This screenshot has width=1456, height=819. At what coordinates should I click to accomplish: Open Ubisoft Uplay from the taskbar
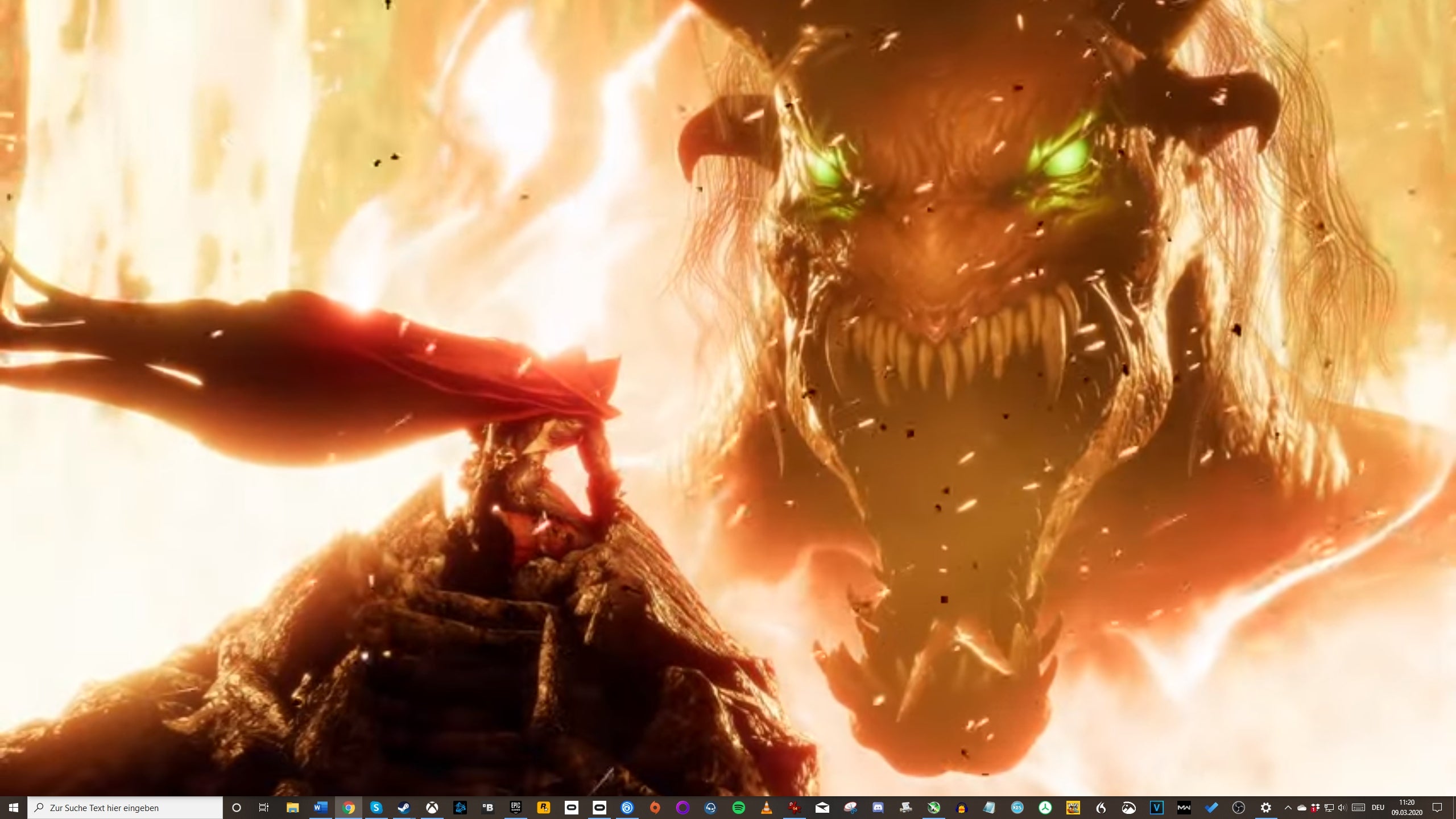[x=627, y=808]
